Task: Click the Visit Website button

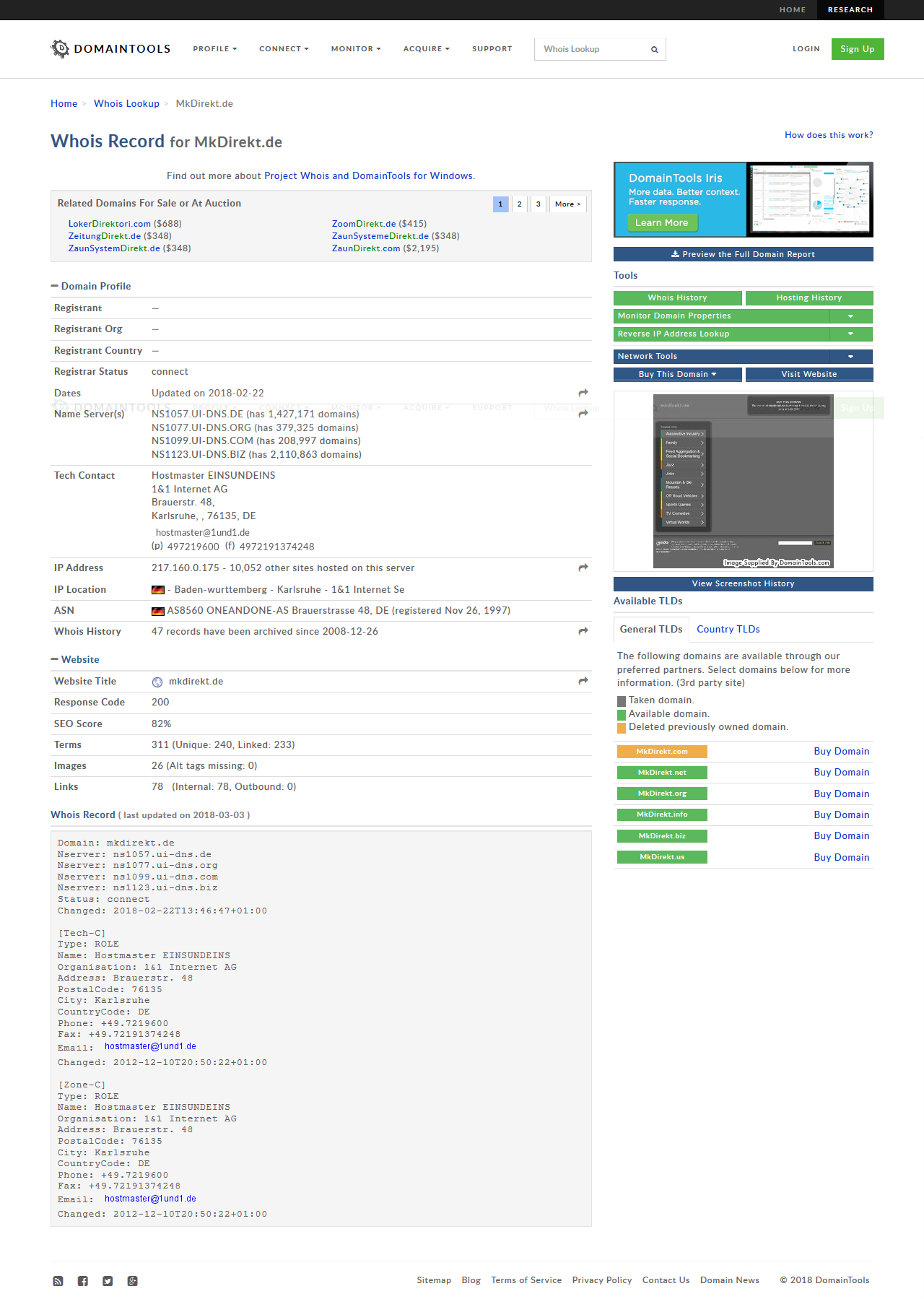Action: pyautogui.click(x=809, y=375)
